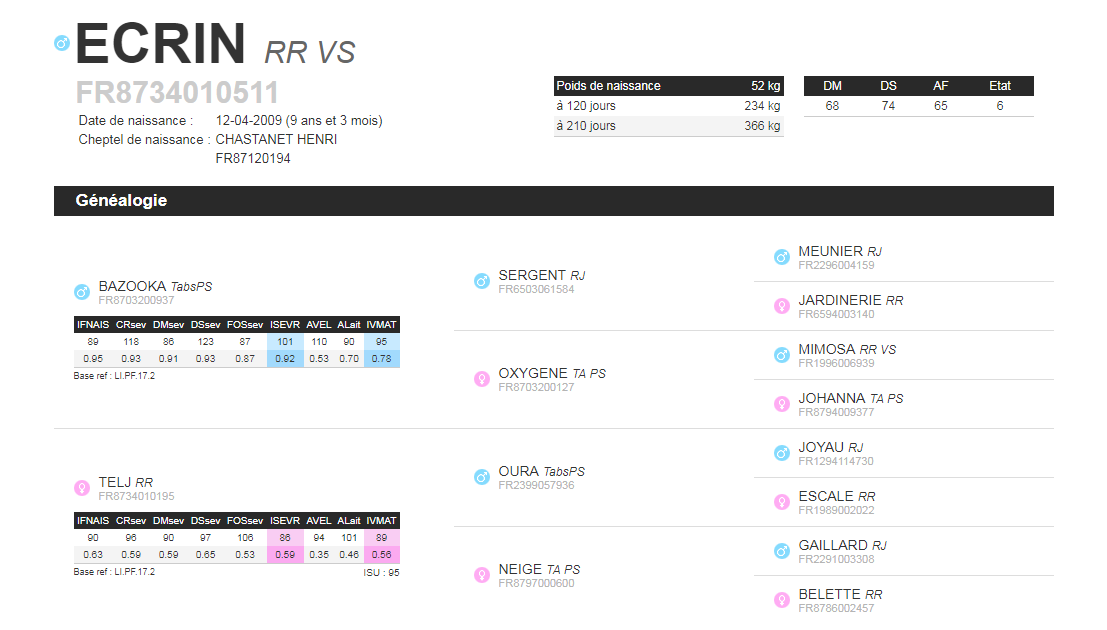1107x630 pixels.
Task: Click the male icon beside MEUNIER
Action: click(x=782, y=257)
